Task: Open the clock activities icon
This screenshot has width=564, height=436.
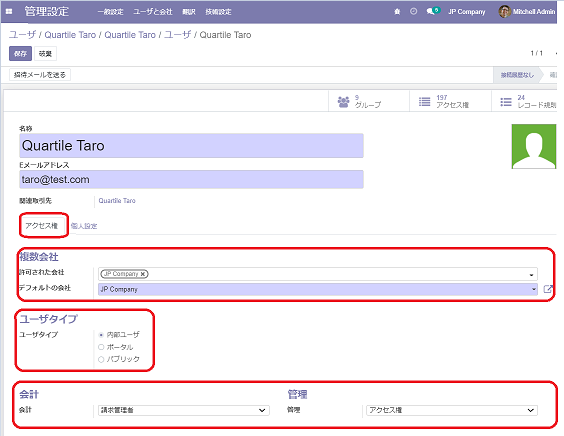Action: 414,12
